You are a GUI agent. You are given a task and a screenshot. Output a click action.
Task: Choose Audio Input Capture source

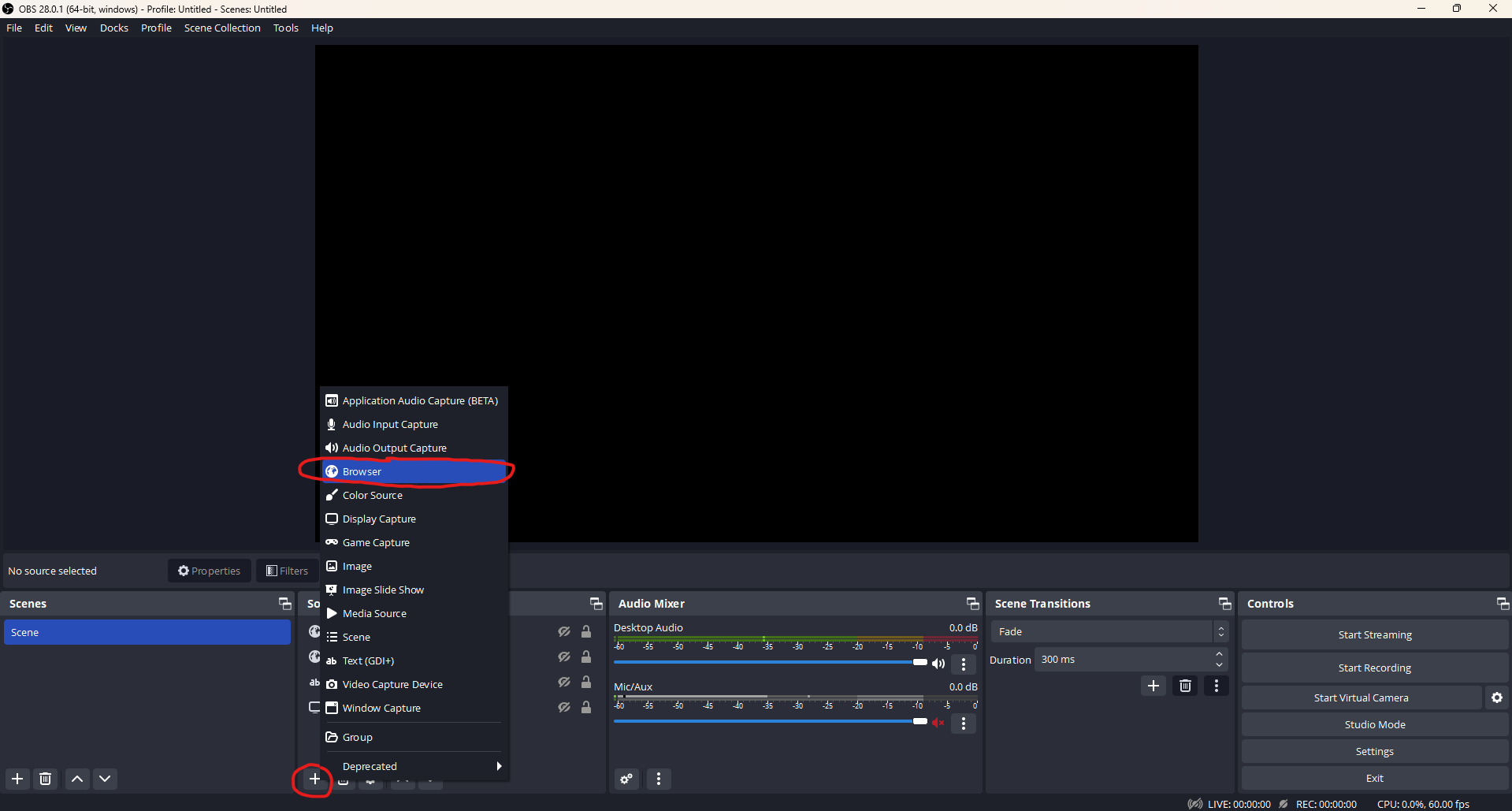pyautogui.click(x=413, y=424)
